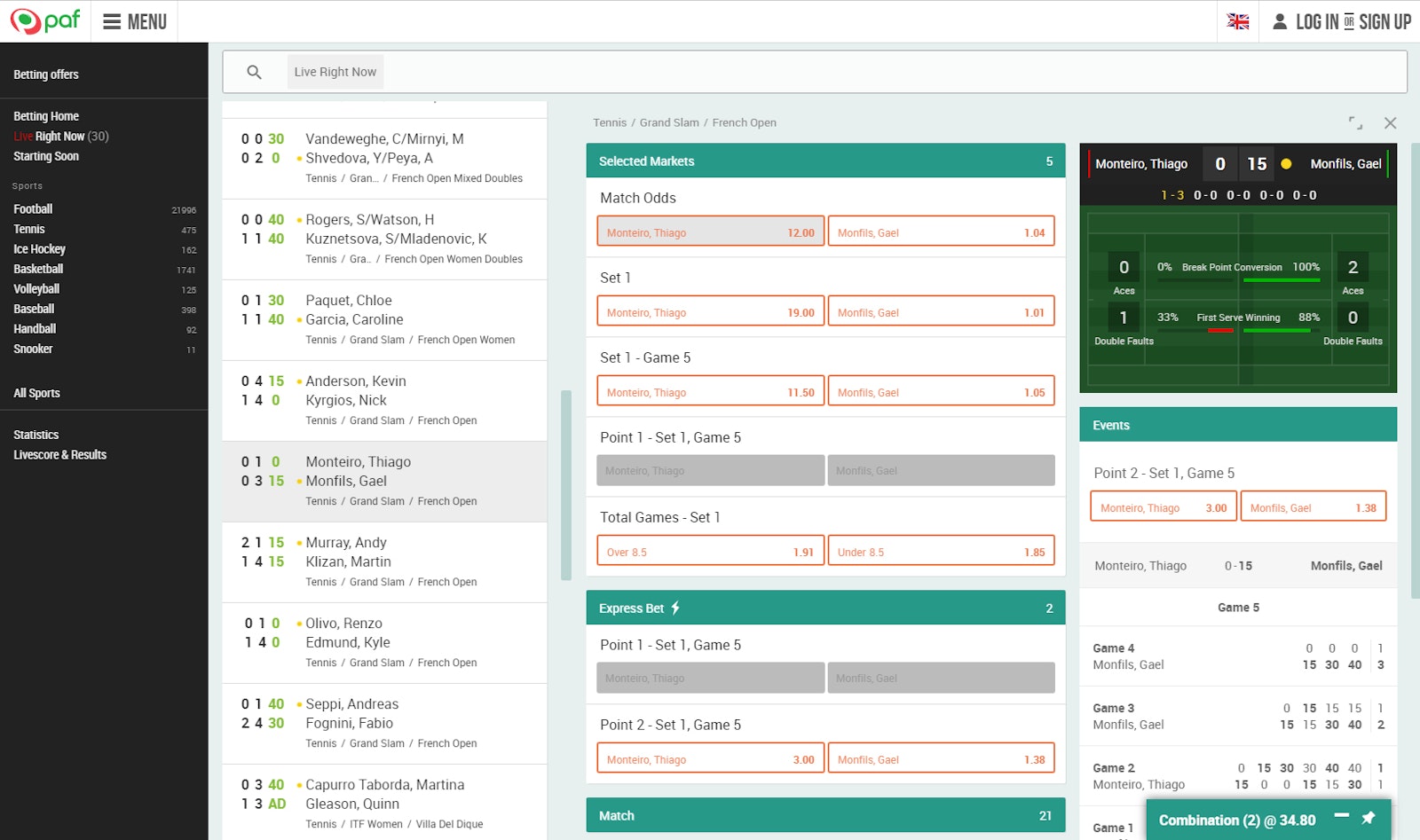The image size is (1420, 840).
Task: Click the Express Bet lightning icon
Action: coord(674,608)
